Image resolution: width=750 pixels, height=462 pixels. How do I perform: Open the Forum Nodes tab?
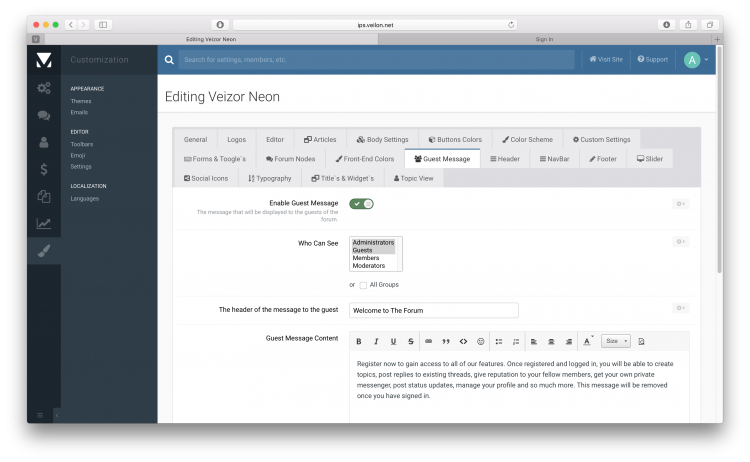[291, 159]
